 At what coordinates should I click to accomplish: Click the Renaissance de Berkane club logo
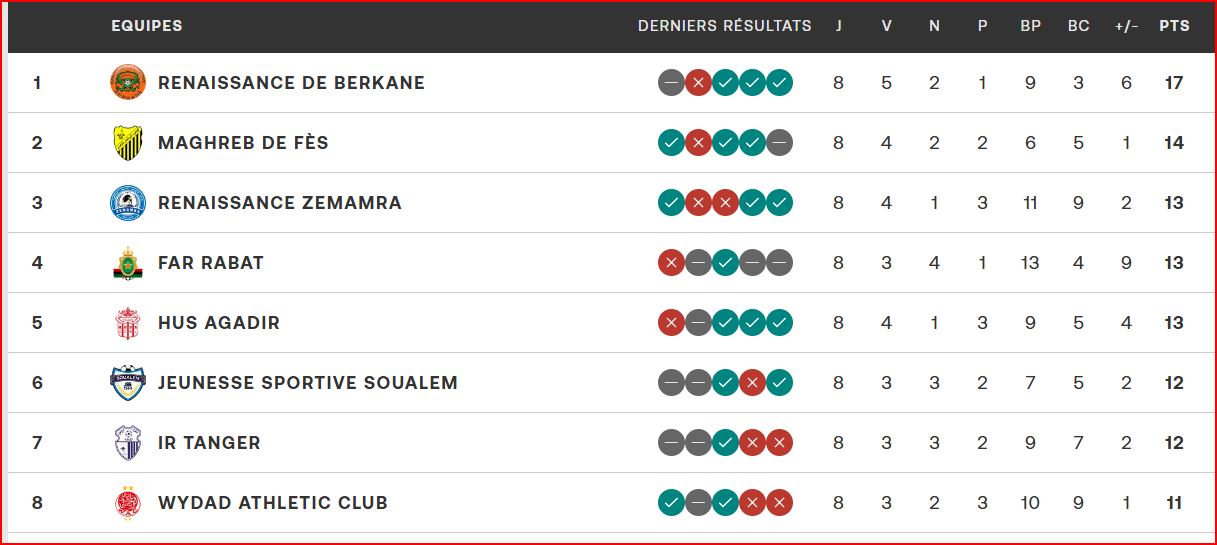point(128,82)
